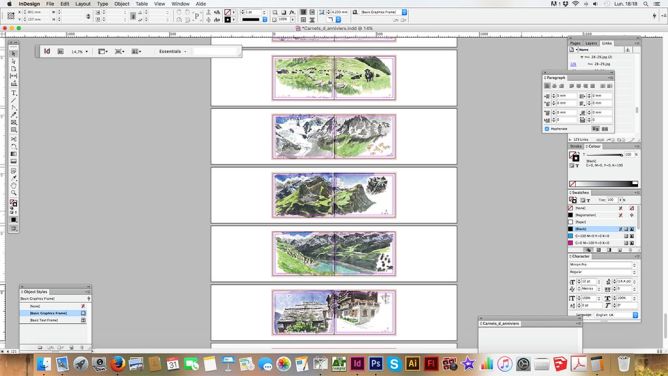This screenshot has width=668, height=376.
Task: Open the View Options dropdown
Action: coord(103,52)
